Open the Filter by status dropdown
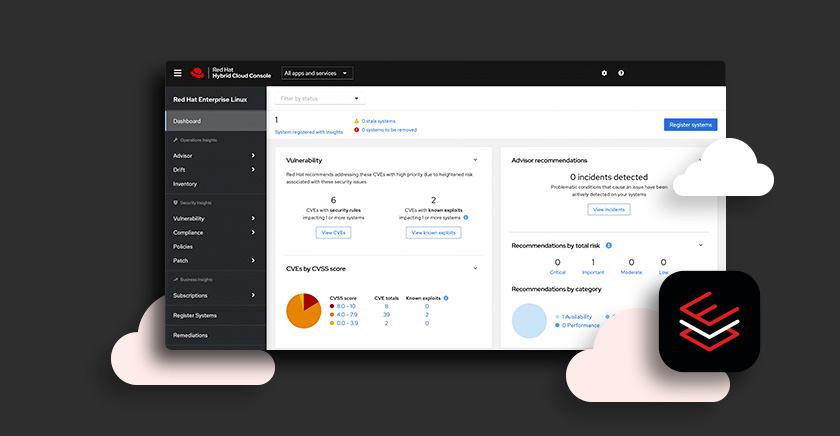 320,98
